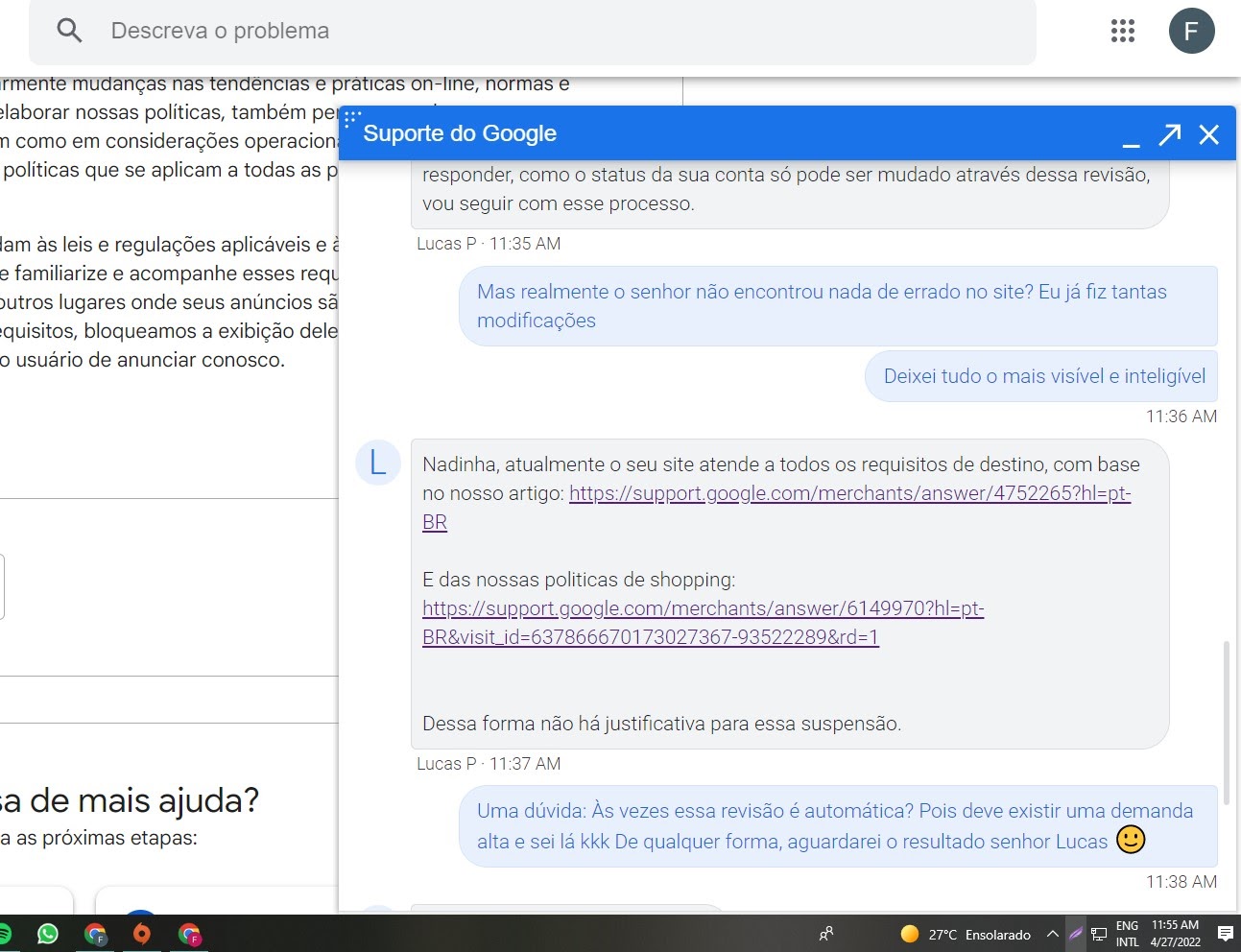Image resolution: width=1241 pixels, height=952 pixels.
Task: Click the '11:36 AM' timestamp
Action: coord(1181,416)
